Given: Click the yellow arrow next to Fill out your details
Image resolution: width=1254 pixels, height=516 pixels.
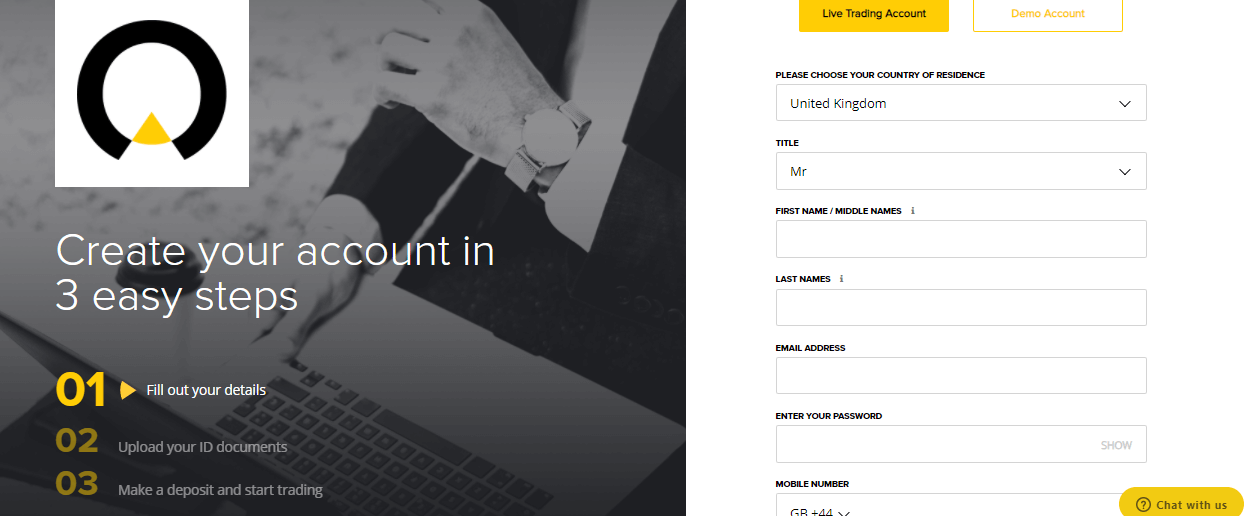Looking at the screenshot, I should point(128,390).
